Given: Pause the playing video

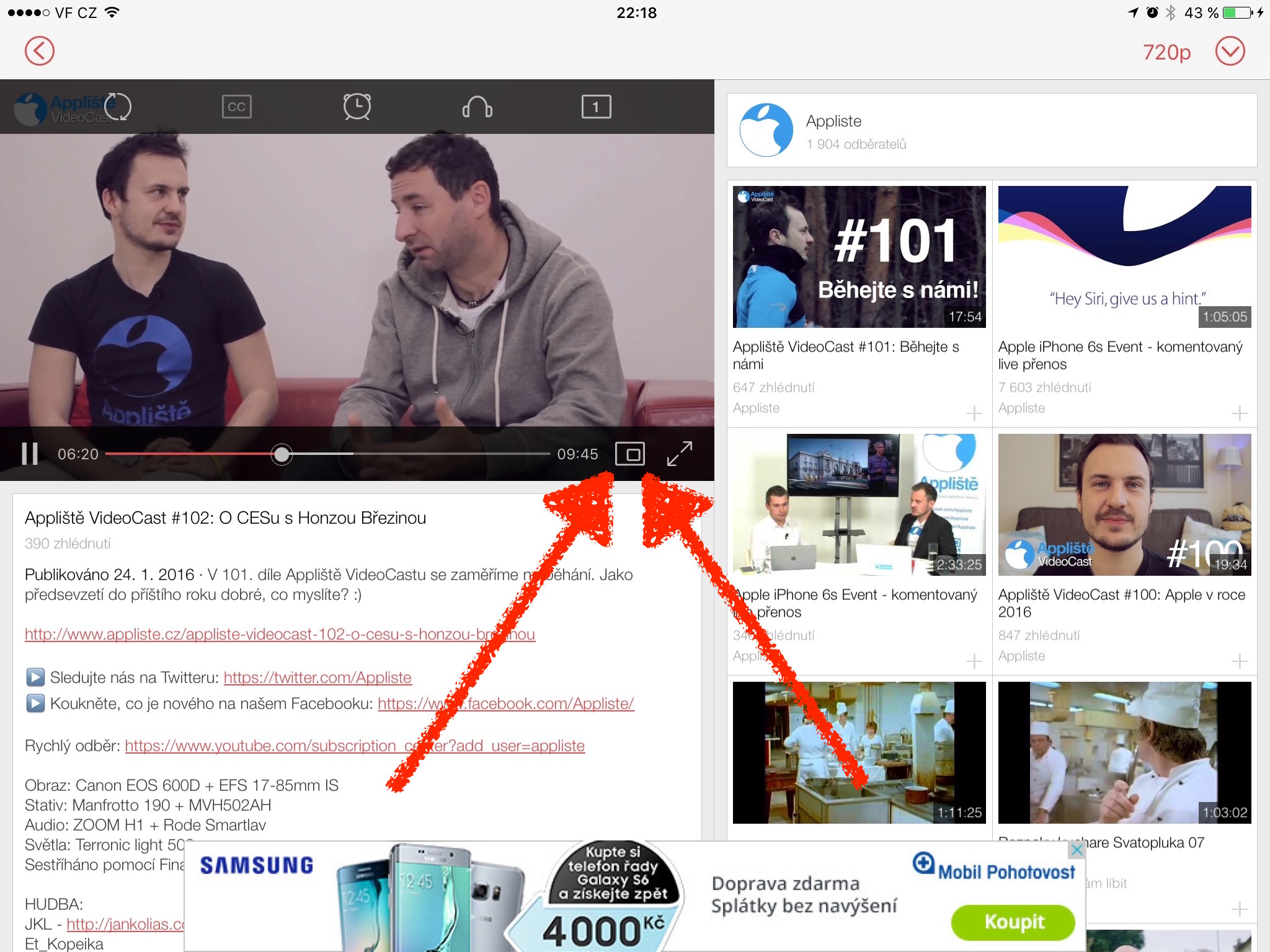Looking at the screenshot, I should (x=30, y=454).
